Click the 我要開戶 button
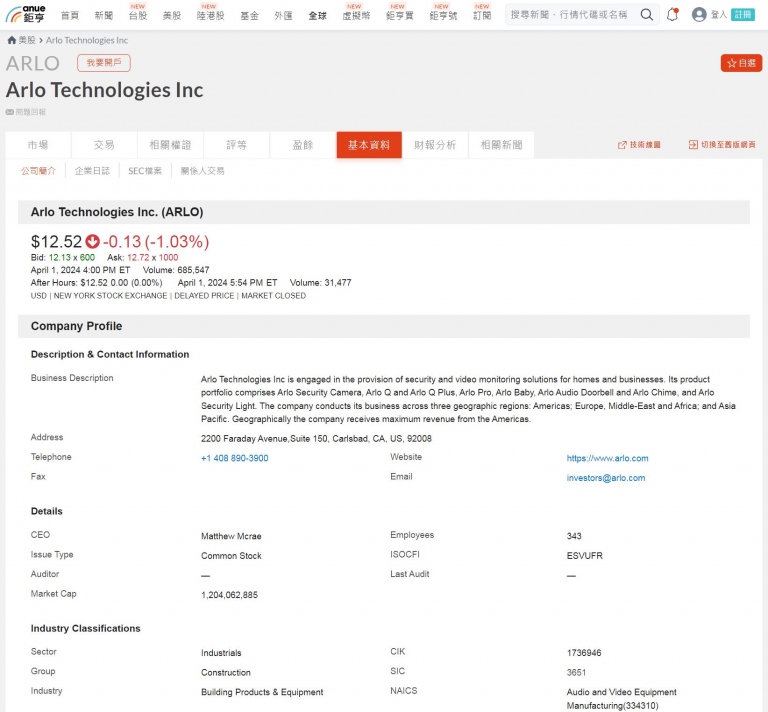Viewport: 768px width, 712px height. [104, 63]
